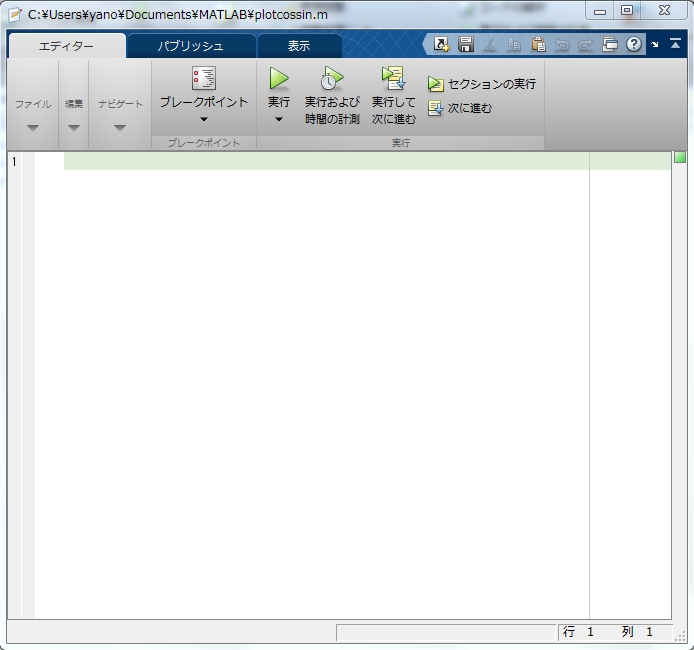Image resolution: width=694 pixels, height=650 pixels.
Task: Click the new shortcut icon in quick access toolbar
Action: (441, 44)
